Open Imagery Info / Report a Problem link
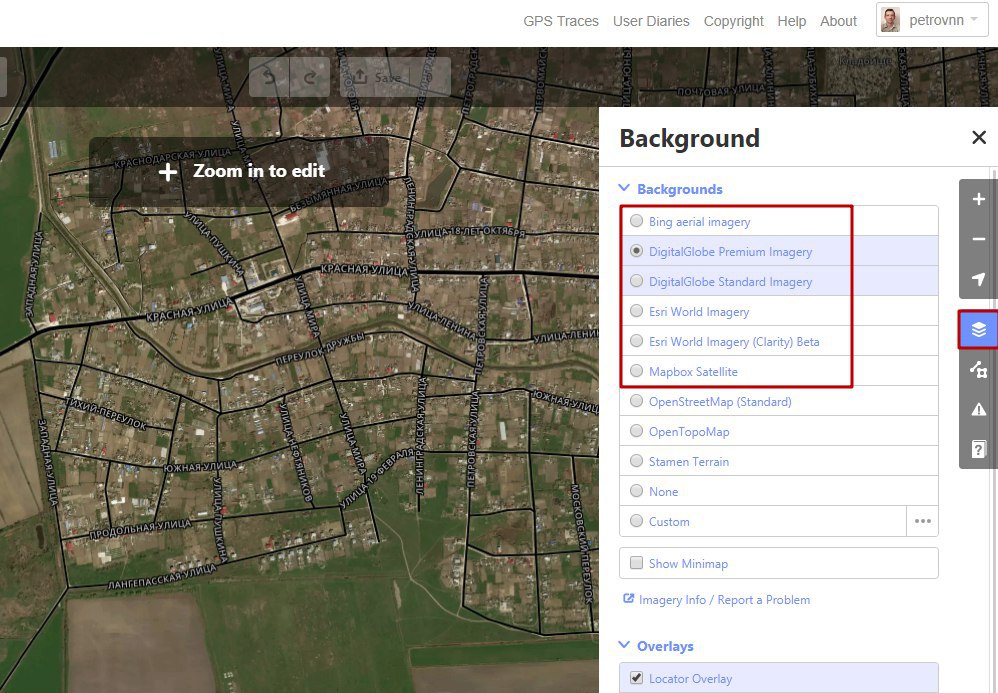Viewport: 998px width, 693px height. 724,599
